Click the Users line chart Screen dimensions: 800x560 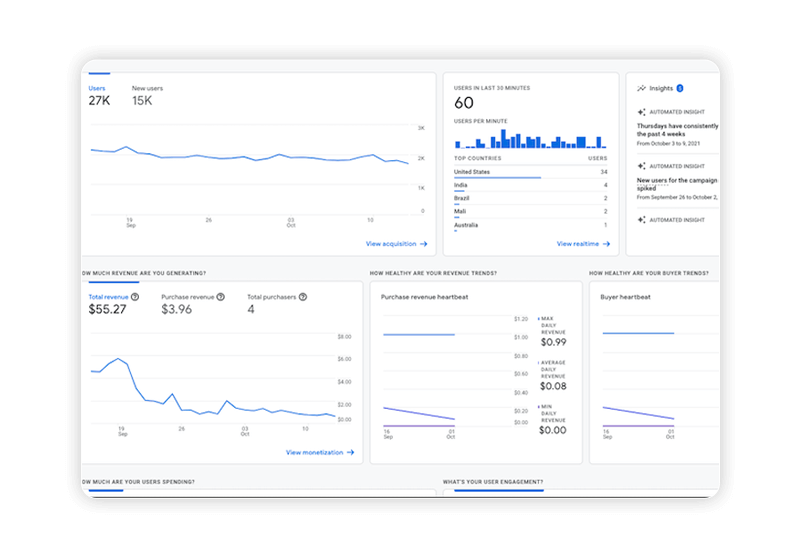(x=250, y=168)
